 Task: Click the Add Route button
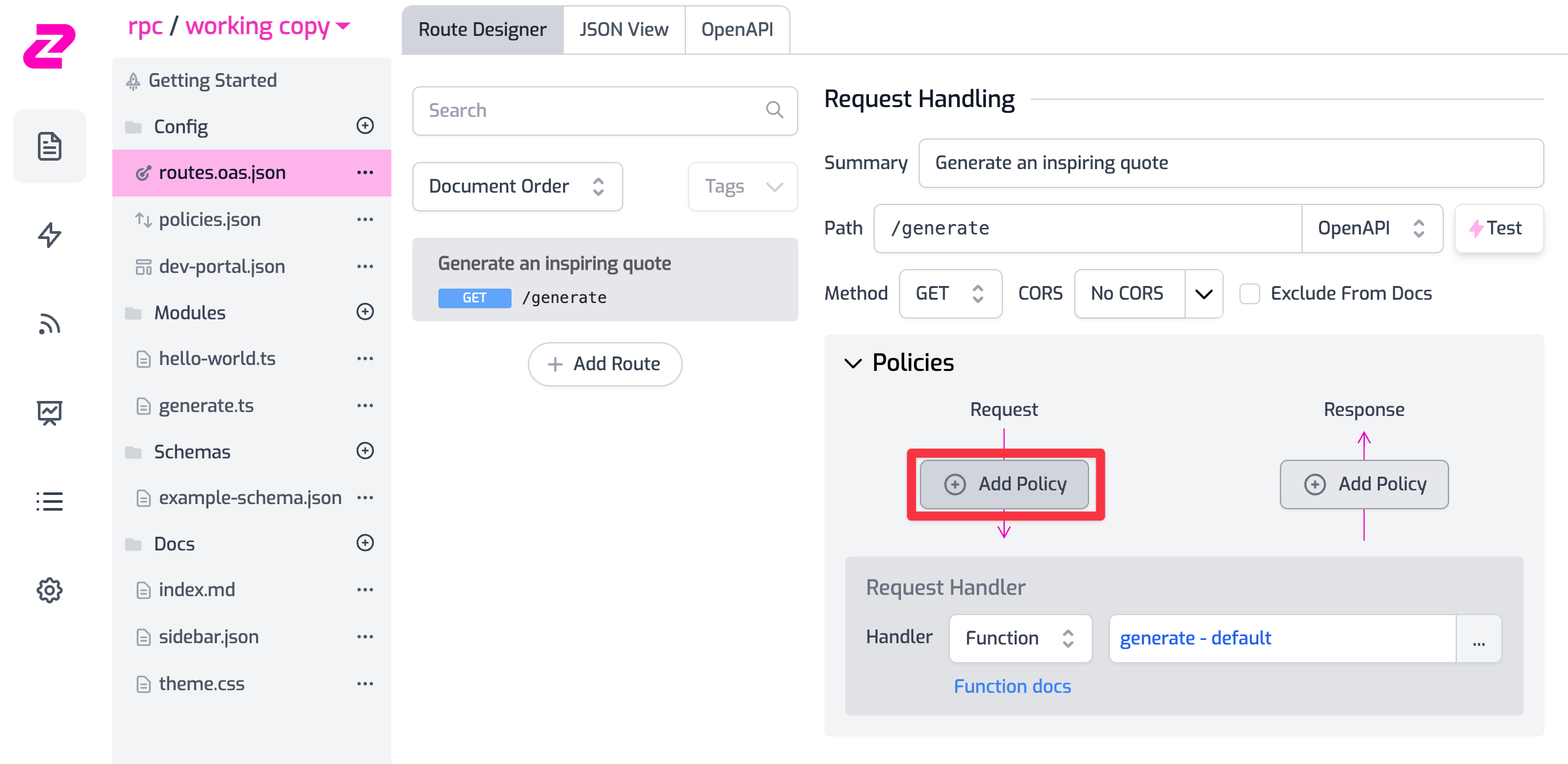(605, 364)
